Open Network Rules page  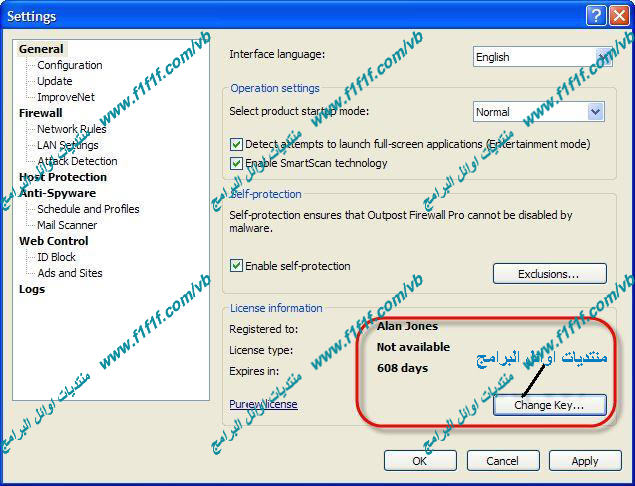tap(71, 129)
